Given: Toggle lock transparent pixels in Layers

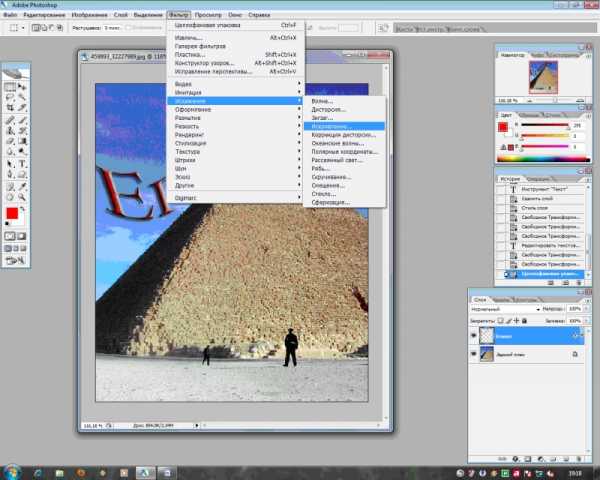Looking at the screenshot, I should click(500, 321).
